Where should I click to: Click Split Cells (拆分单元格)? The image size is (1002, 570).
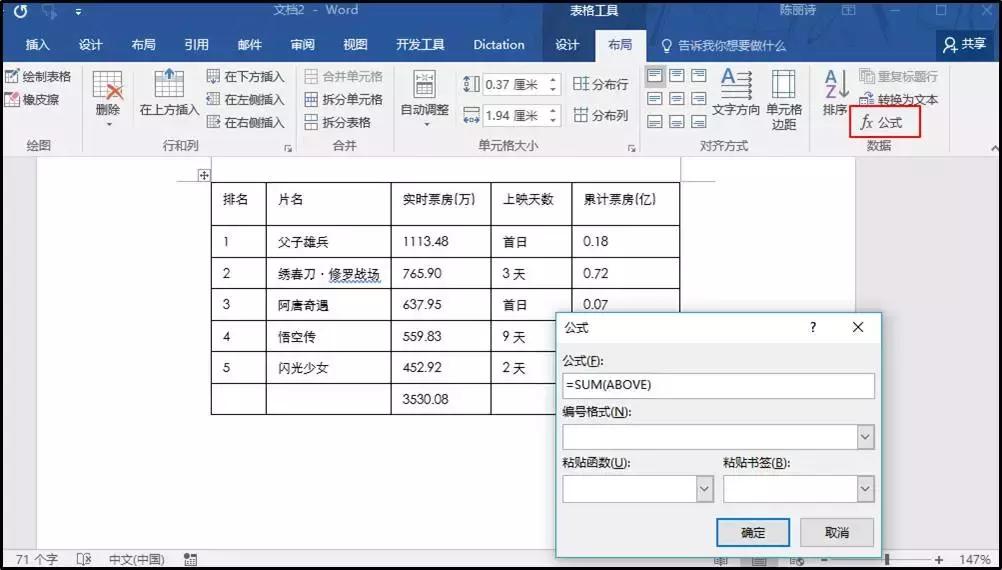(344, 100)
